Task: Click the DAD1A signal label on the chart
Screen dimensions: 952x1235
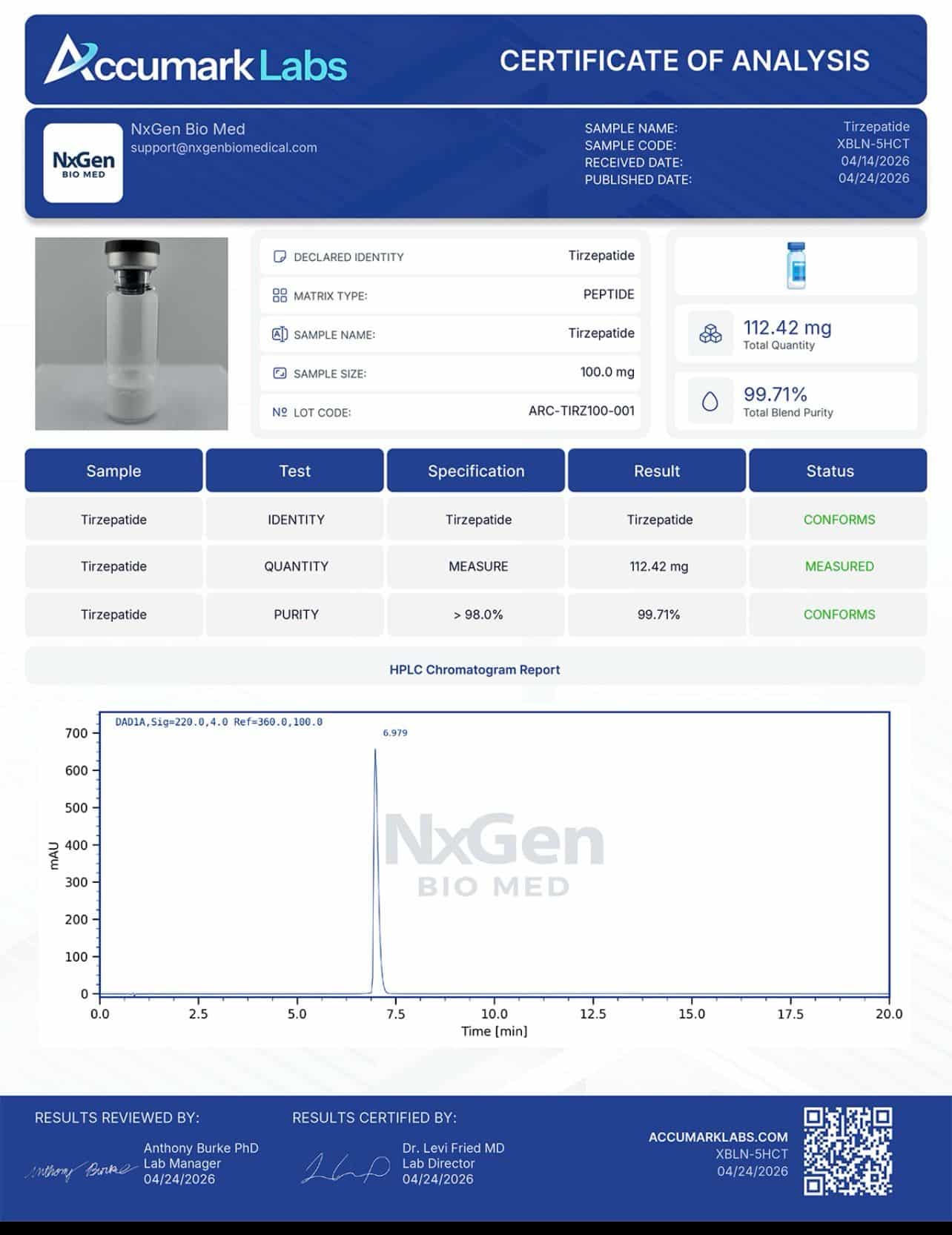Action: pos(219,722)
